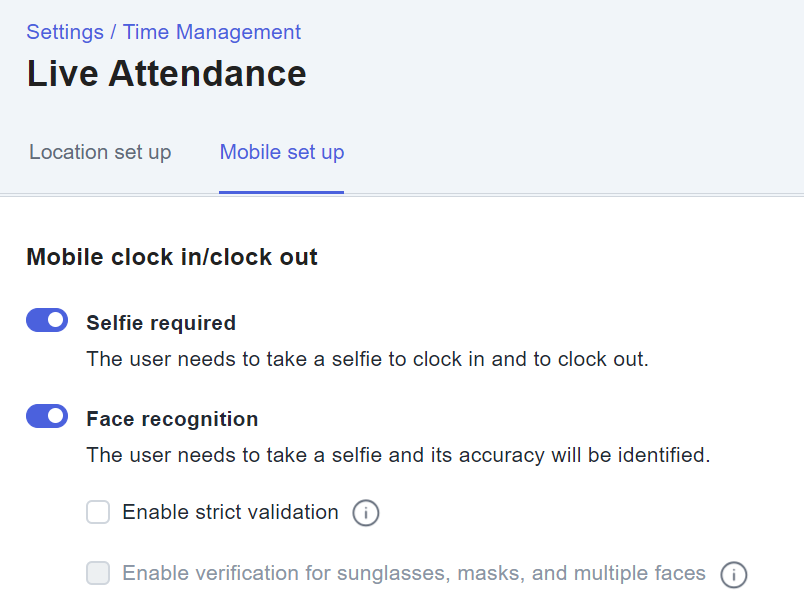Select the Mobile set up tab
Viewport: 804px width, 610px height.
(282, 152)
